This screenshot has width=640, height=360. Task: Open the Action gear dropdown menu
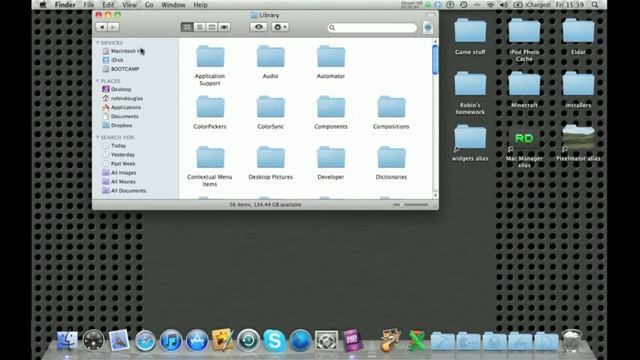[x=280, y=27]
